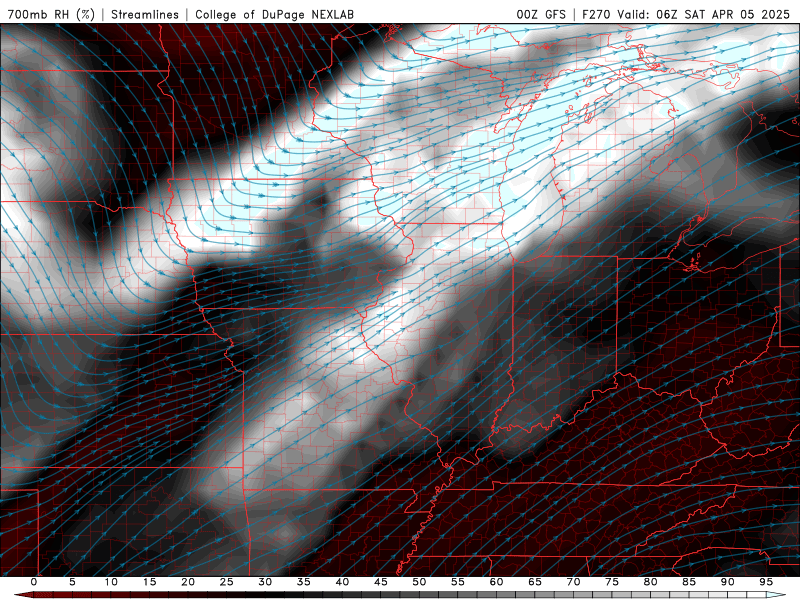This screenshot has width=800, height=600.
Task: Click the "45" value on color scale
Action: [x=381, y=582]
